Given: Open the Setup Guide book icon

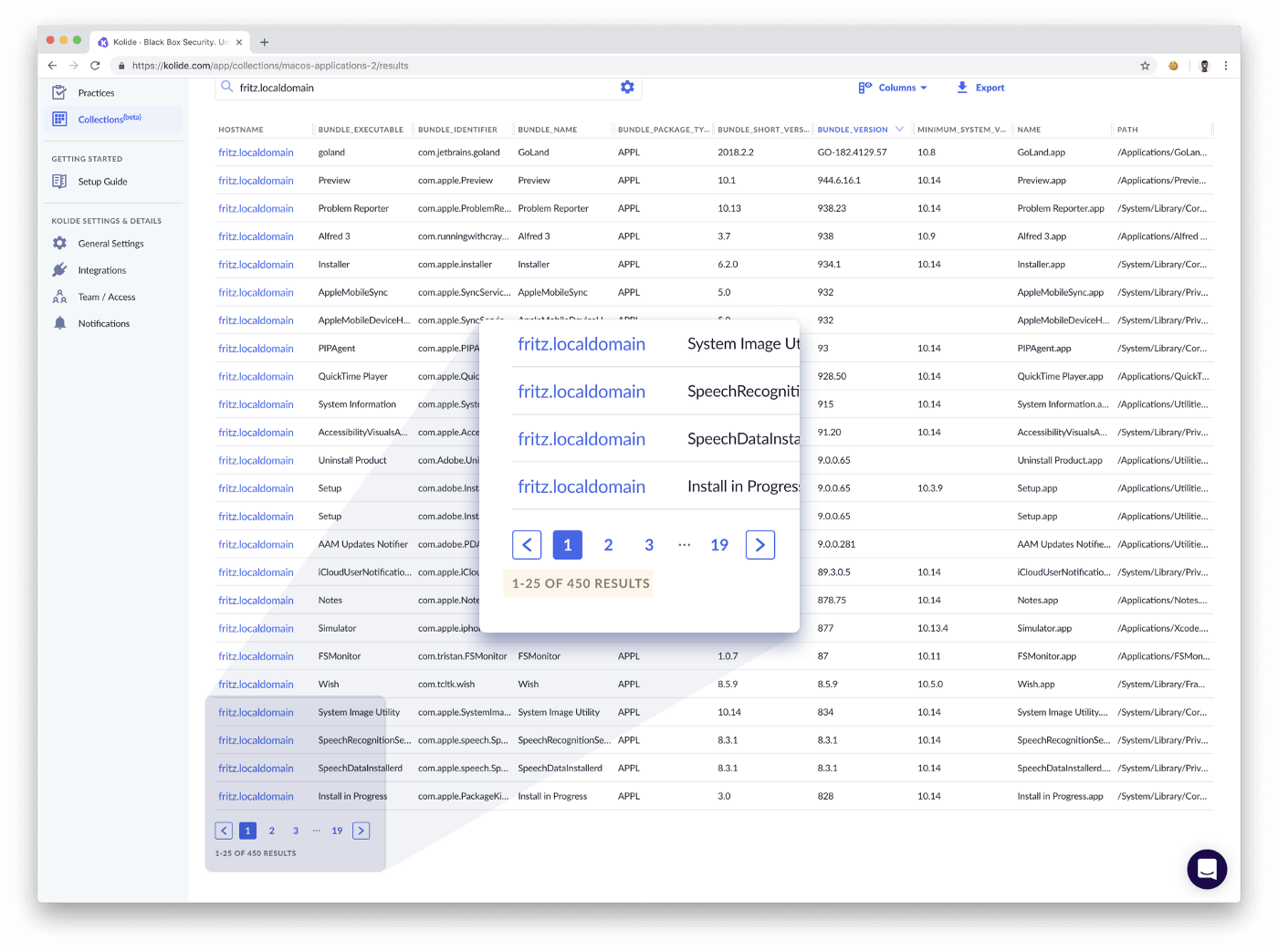Looking at the screenshot, I should [58, 181].
